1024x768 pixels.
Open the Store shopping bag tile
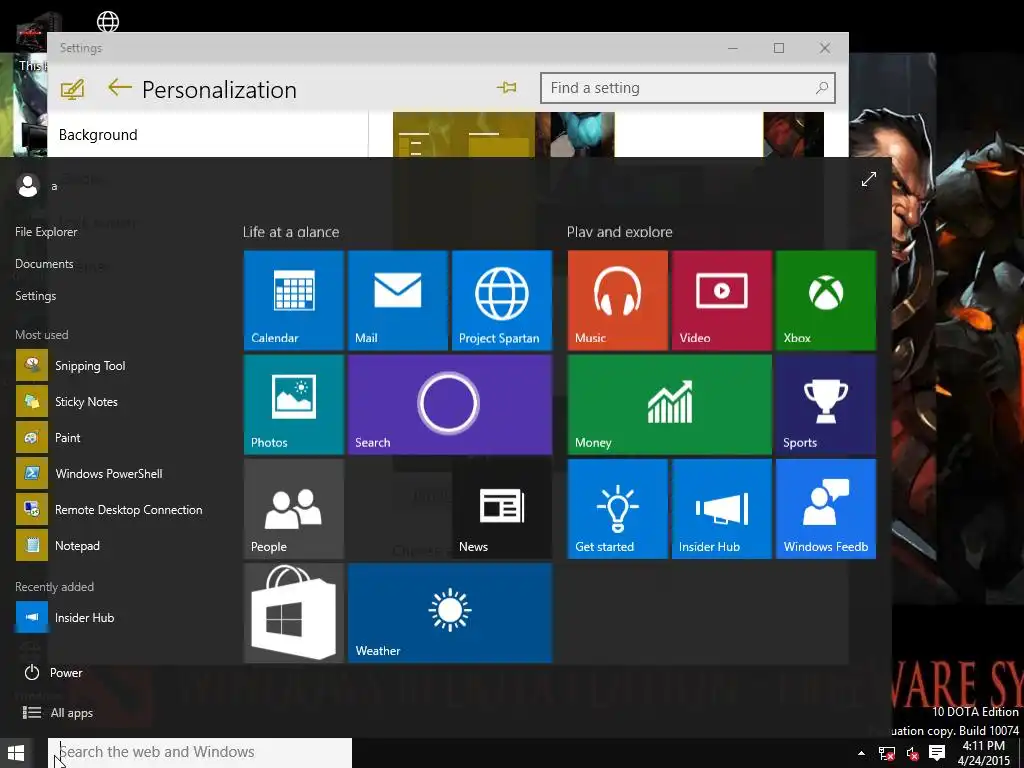[294, 613]
